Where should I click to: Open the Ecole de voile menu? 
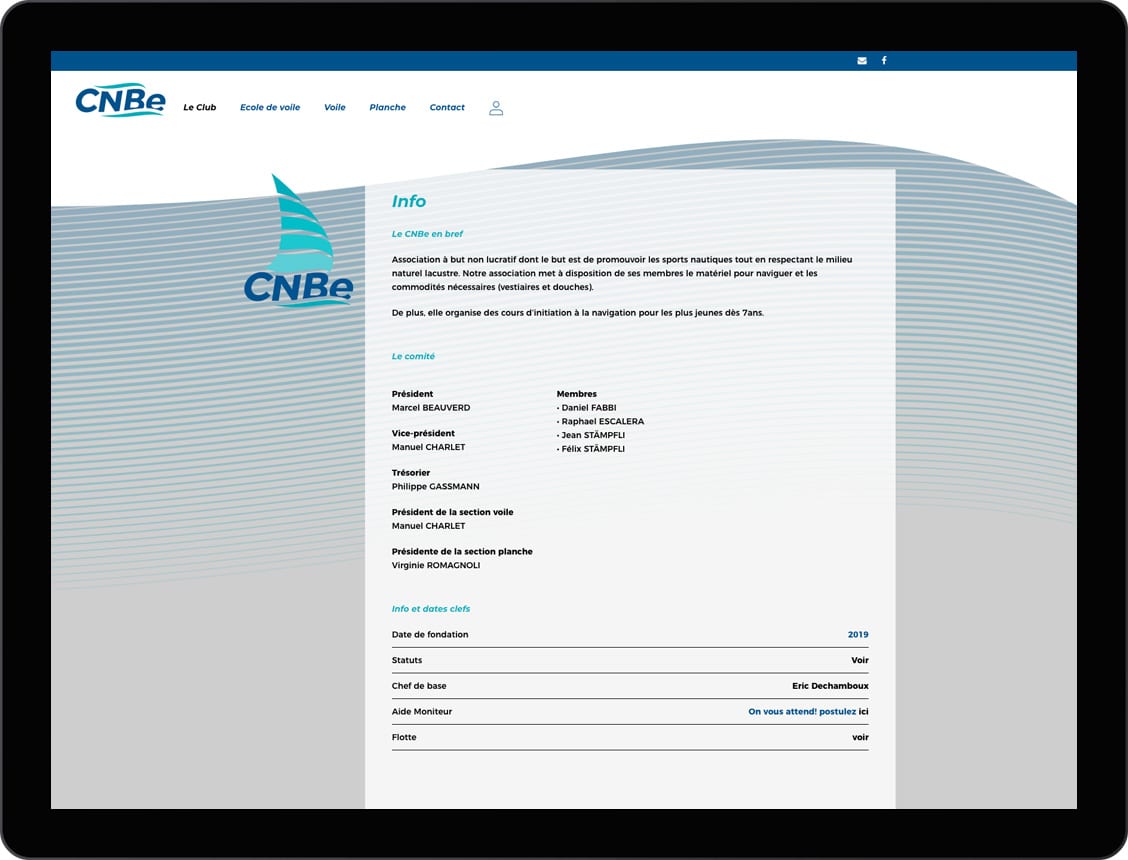click(270, 107)
